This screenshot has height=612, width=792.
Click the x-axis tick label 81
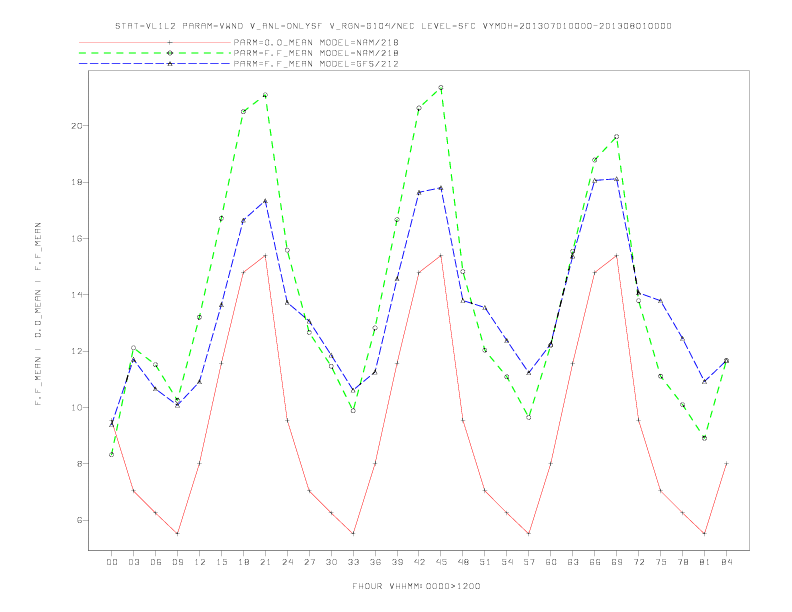pos(705,562)
